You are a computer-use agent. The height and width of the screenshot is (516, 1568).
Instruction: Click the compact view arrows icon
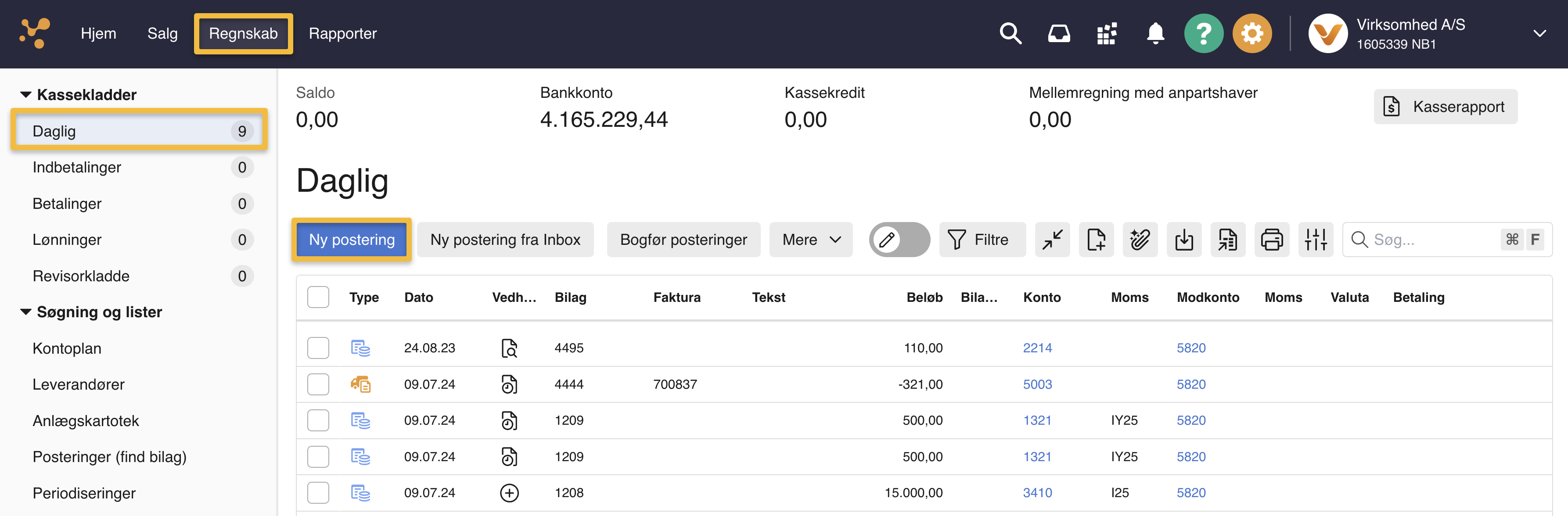pos(1052,240)
